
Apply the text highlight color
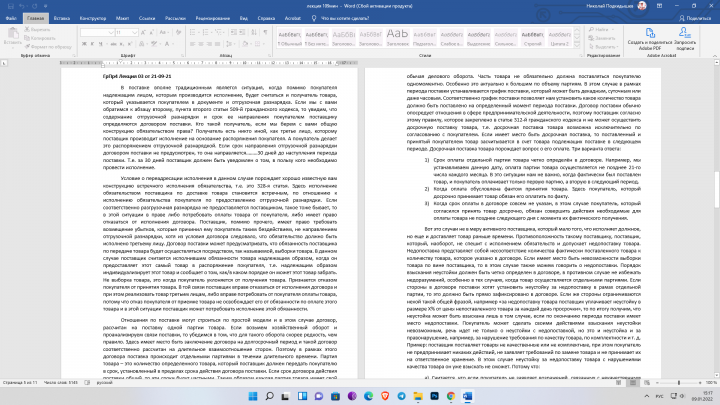(x=155, y=44)
